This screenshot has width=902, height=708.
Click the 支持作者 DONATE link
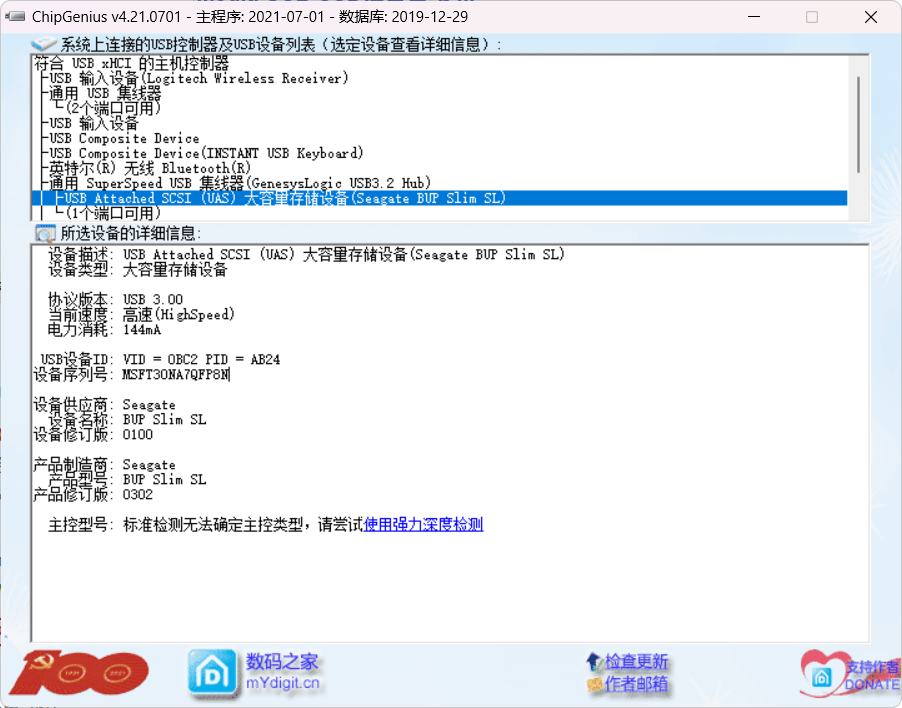[x=873, y=676]
